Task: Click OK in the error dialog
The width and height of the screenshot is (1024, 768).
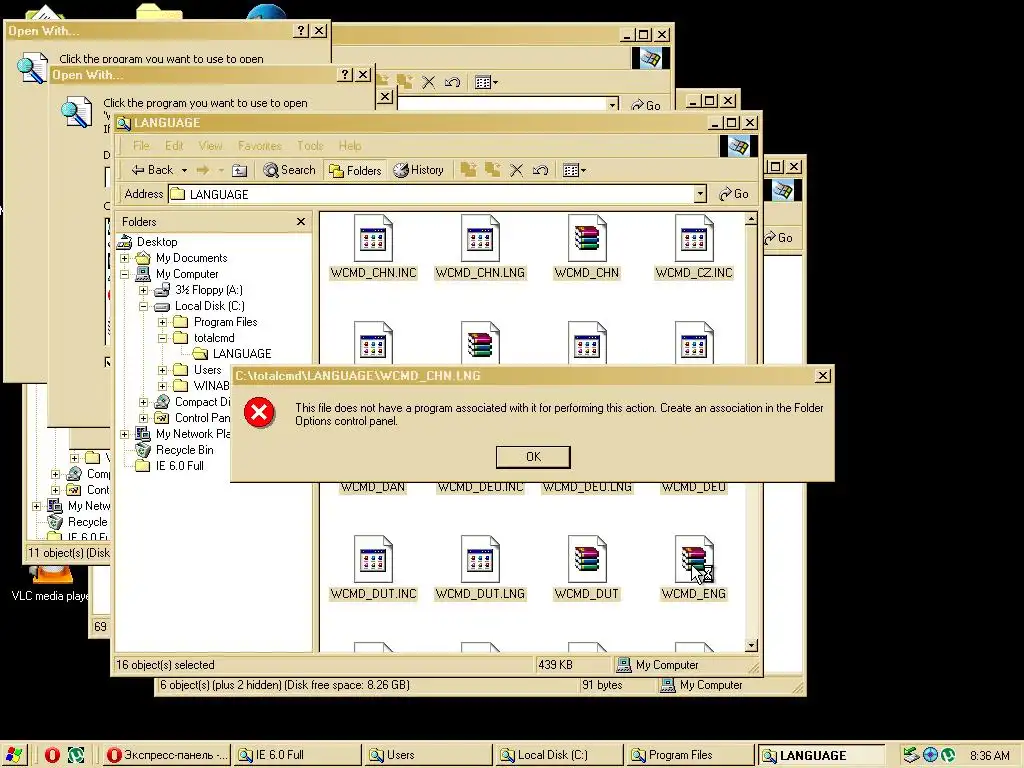Action: [x=533, y=456]
